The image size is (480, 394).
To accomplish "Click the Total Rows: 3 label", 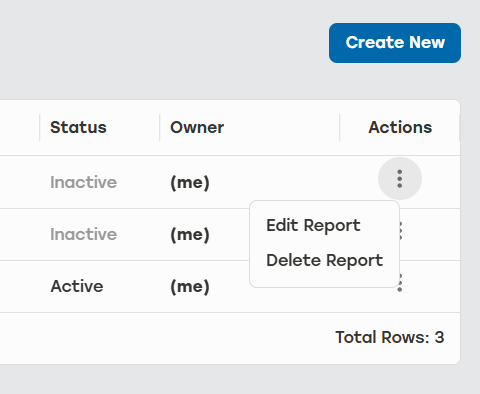I will pos(390,337).
